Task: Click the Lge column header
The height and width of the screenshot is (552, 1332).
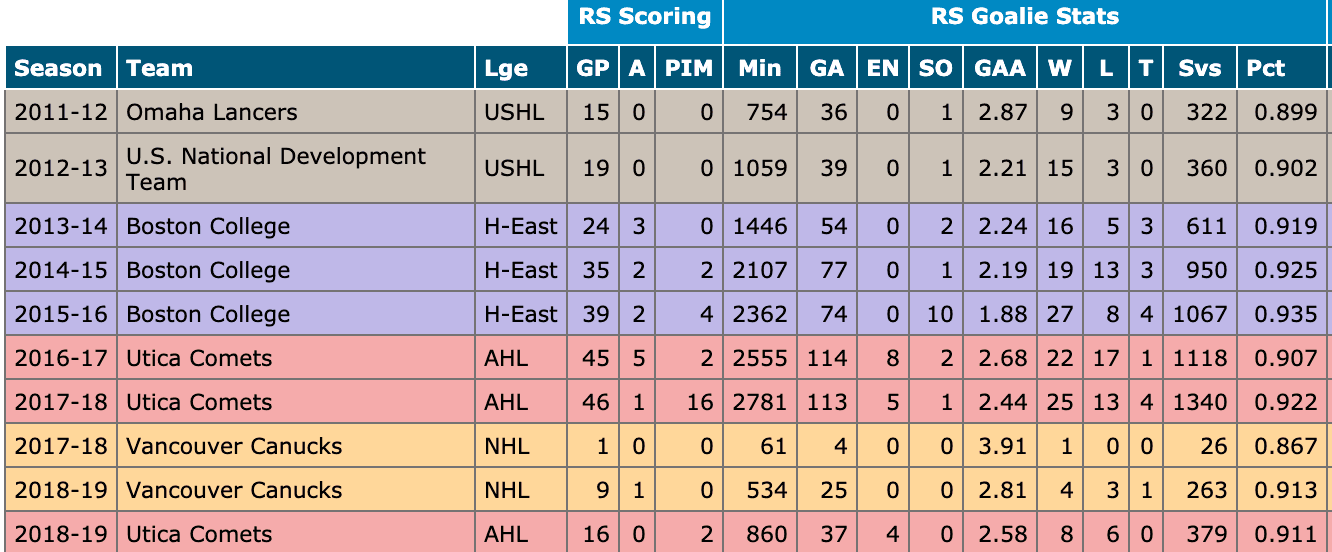Action: (x=506, y=69)
